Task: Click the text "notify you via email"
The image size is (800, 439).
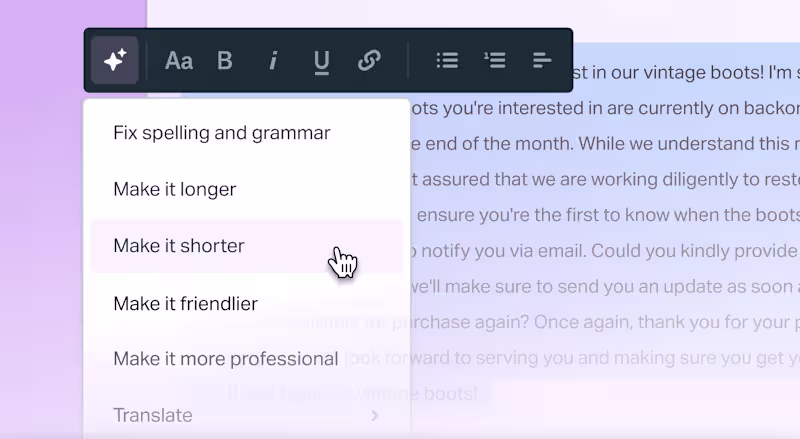Action: click(503, 251)
